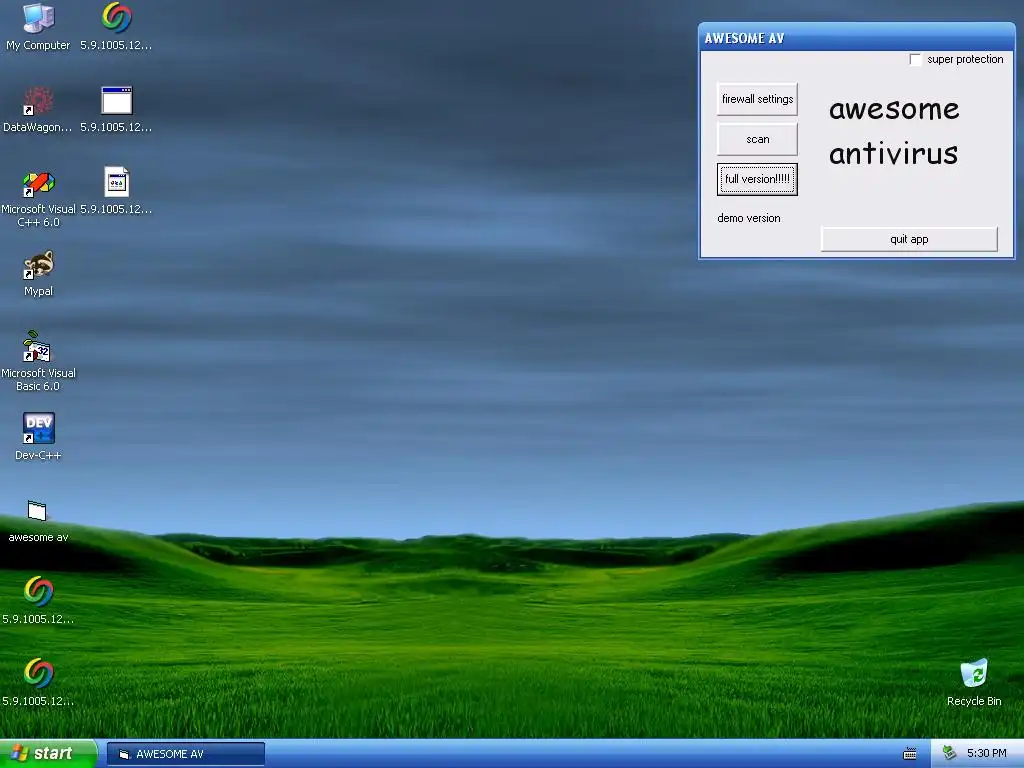Viewport: 1024px width, 768px height.
Task: Click the 5:30 PM taskbar clock
Action: pos(986,754)
